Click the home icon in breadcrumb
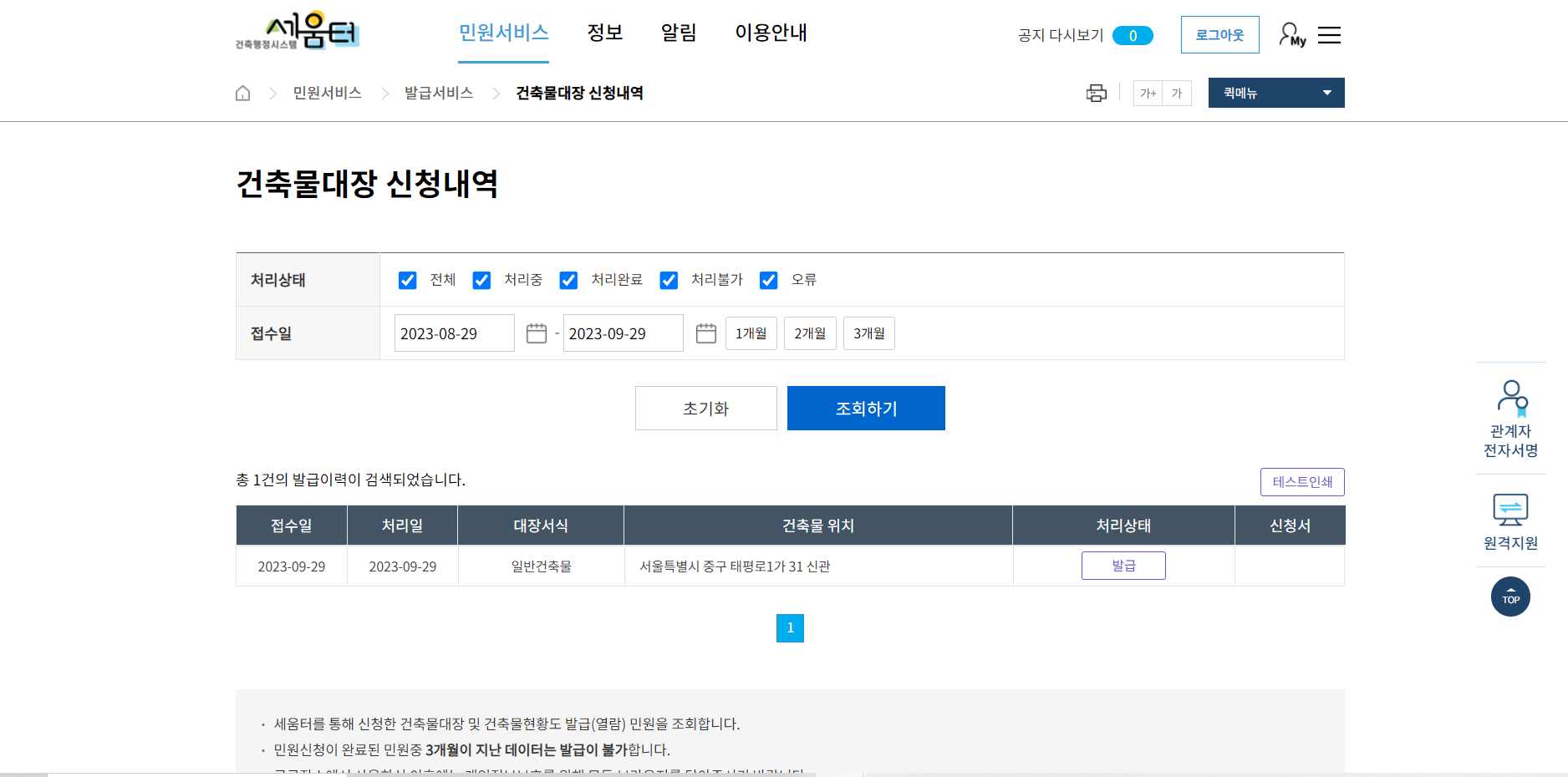This screenshot has height=777, width=1568. pyautogui.click(x=242, y=93)
